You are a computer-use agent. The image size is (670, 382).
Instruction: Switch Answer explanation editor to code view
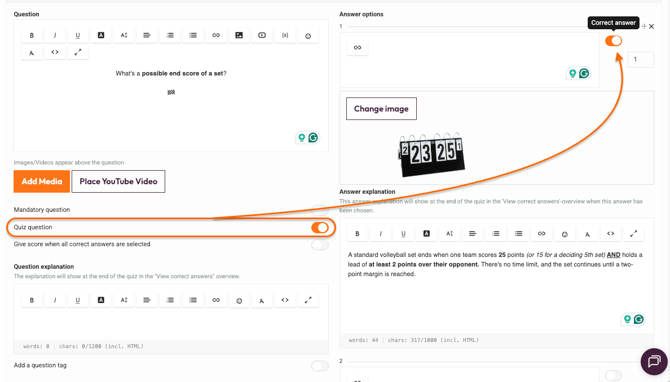click(x=611, y=234)
